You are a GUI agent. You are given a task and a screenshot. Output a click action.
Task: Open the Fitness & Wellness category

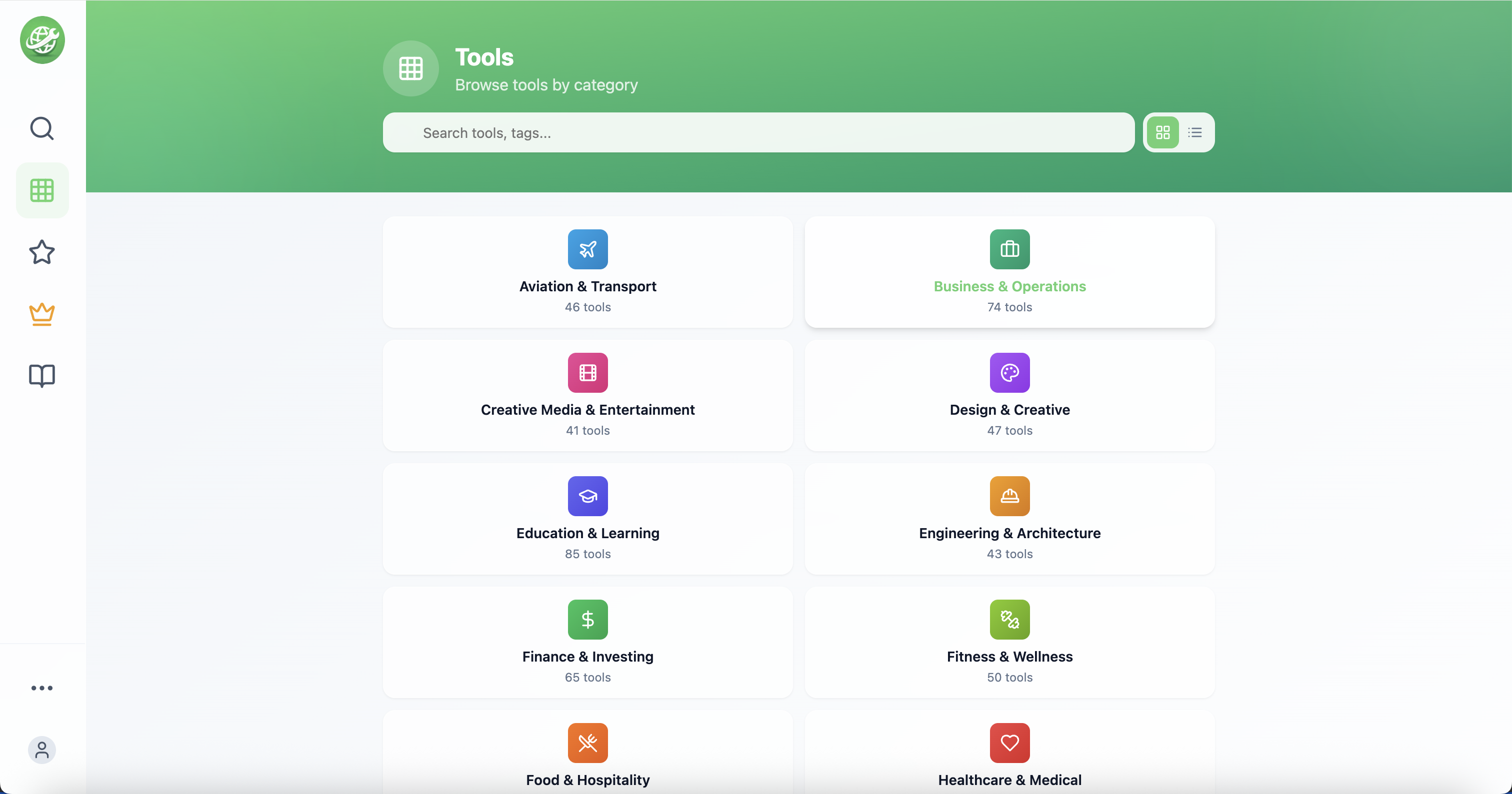click(x=1009, y=643)
